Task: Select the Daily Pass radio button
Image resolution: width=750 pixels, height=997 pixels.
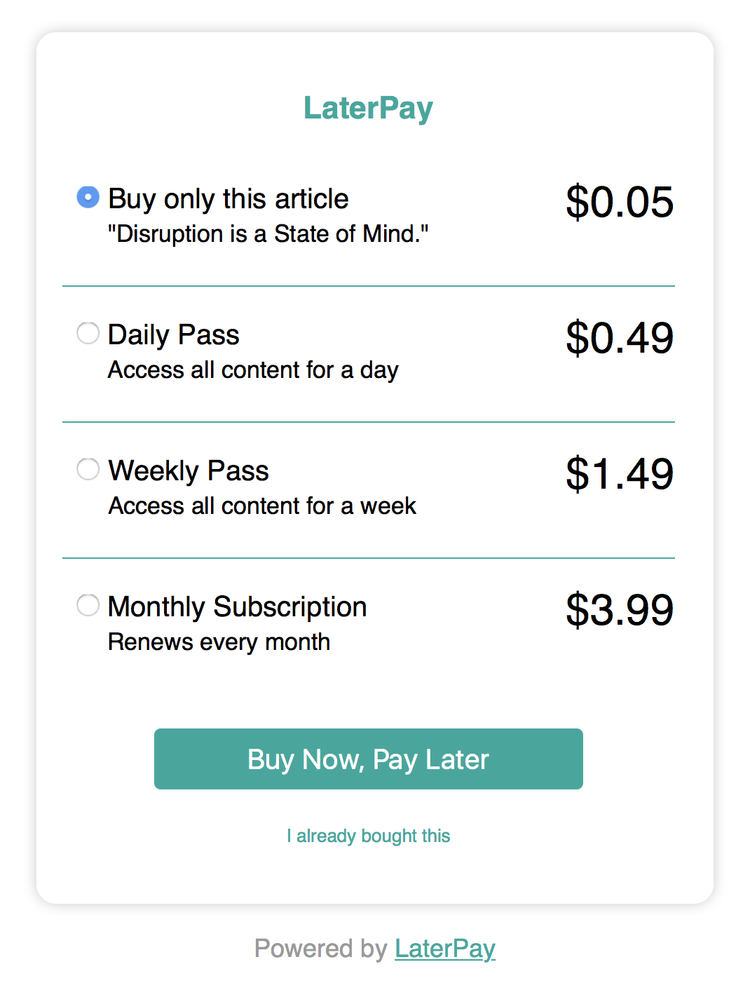Action: (88, 333)
